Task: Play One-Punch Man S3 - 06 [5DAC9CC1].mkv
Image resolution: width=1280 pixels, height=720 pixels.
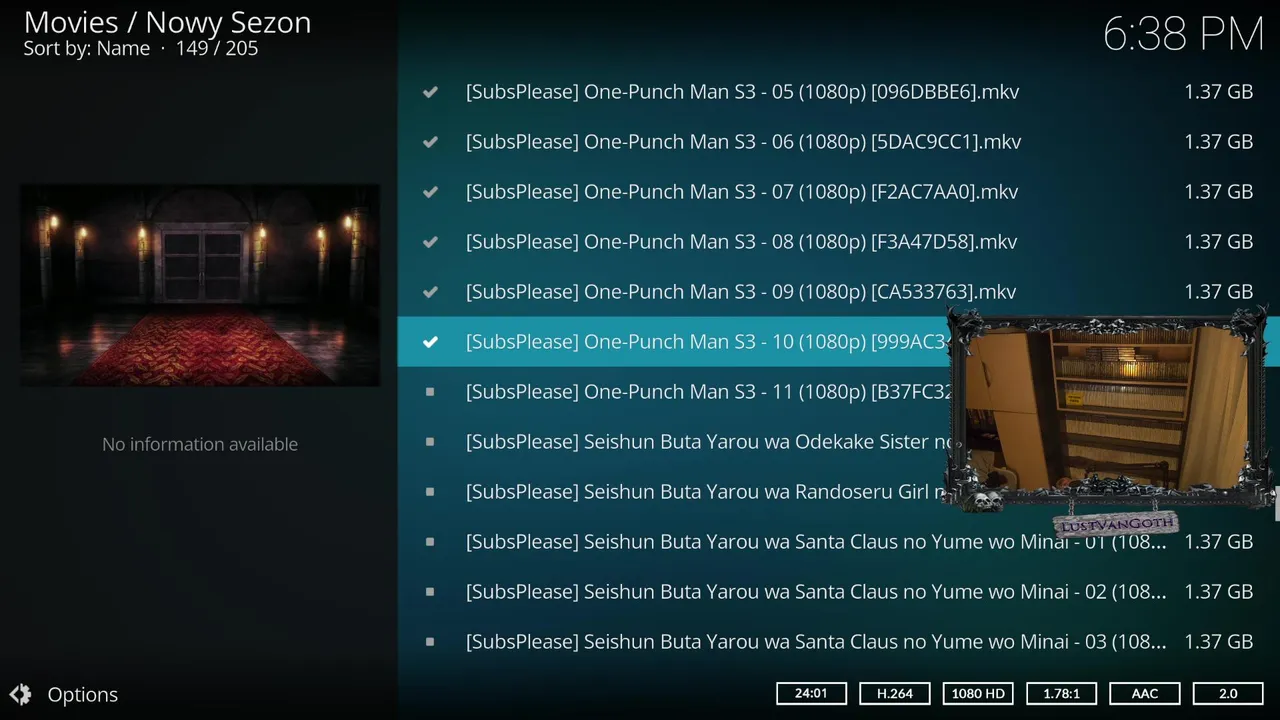Action: point(838,142)
